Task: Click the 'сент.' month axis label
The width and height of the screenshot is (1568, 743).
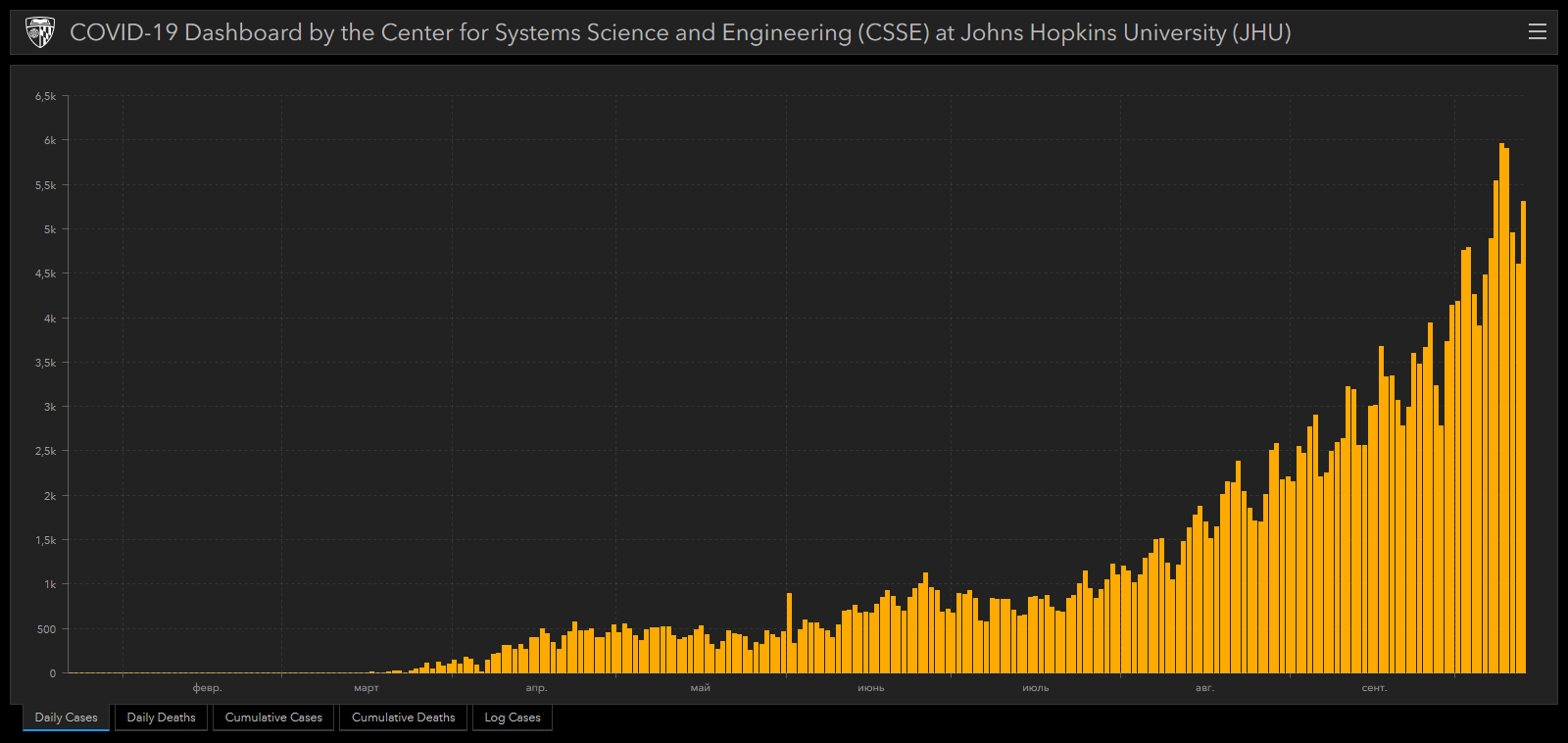Action: tap(1374, 688)
